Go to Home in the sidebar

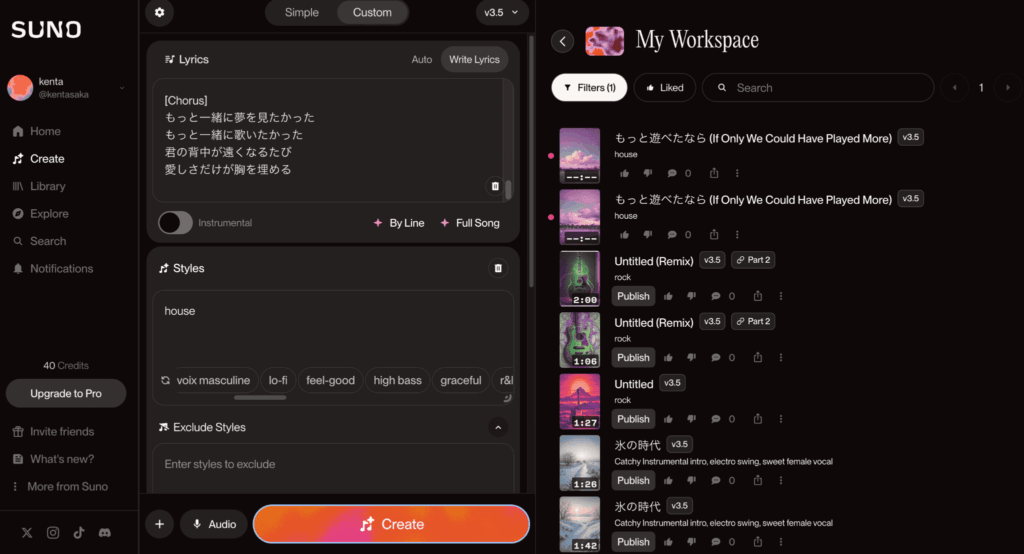coord(37,131)
